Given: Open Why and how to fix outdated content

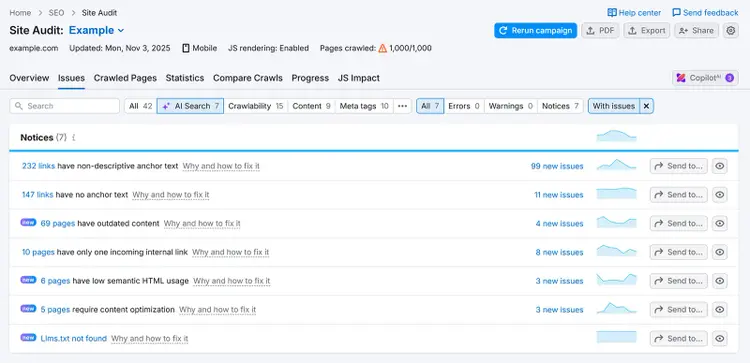Looking at the screenshot, I should pos(202,223).
